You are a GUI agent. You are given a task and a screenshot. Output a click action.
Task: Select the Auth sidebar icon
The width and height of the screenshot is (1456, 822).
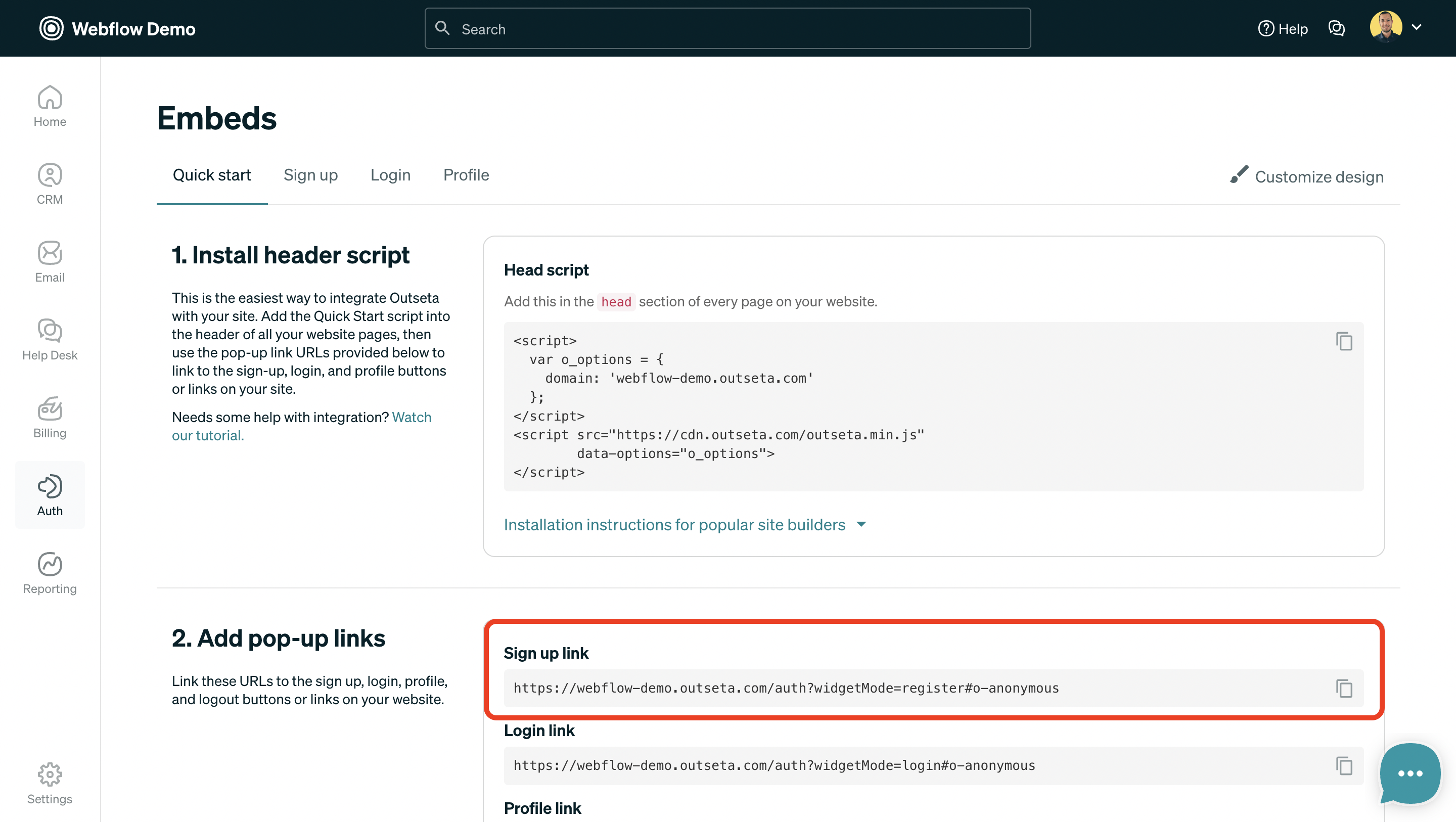coord(50,495)
